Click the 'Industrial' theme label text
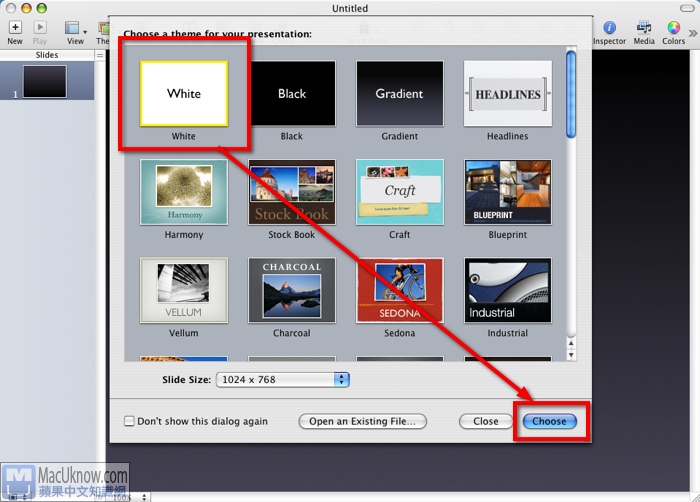Screen dimensions: 700x502 508,333
